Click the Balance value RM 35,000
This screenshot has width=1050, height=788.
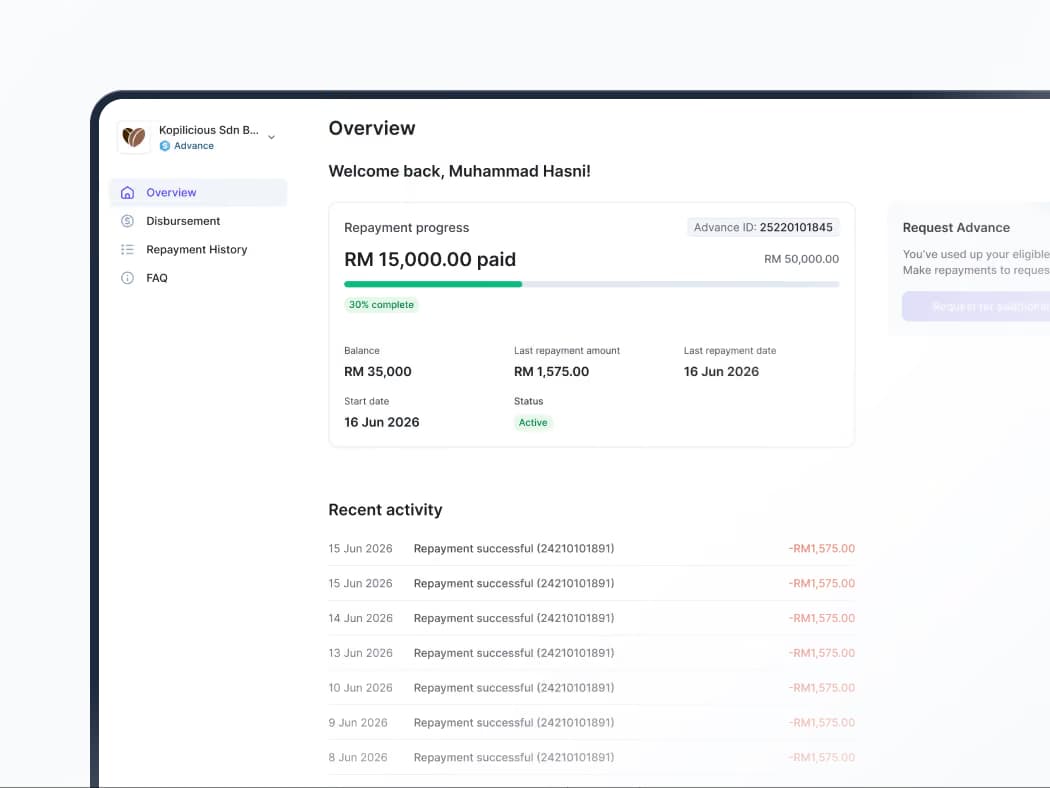click(378, 372)
